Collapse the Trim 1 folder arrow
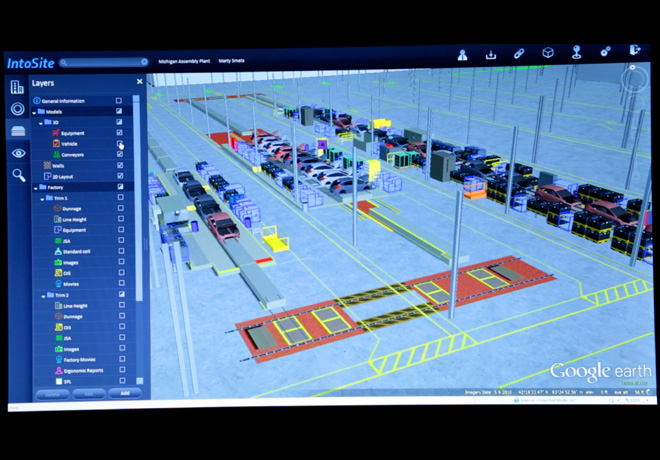 point(42,199)
